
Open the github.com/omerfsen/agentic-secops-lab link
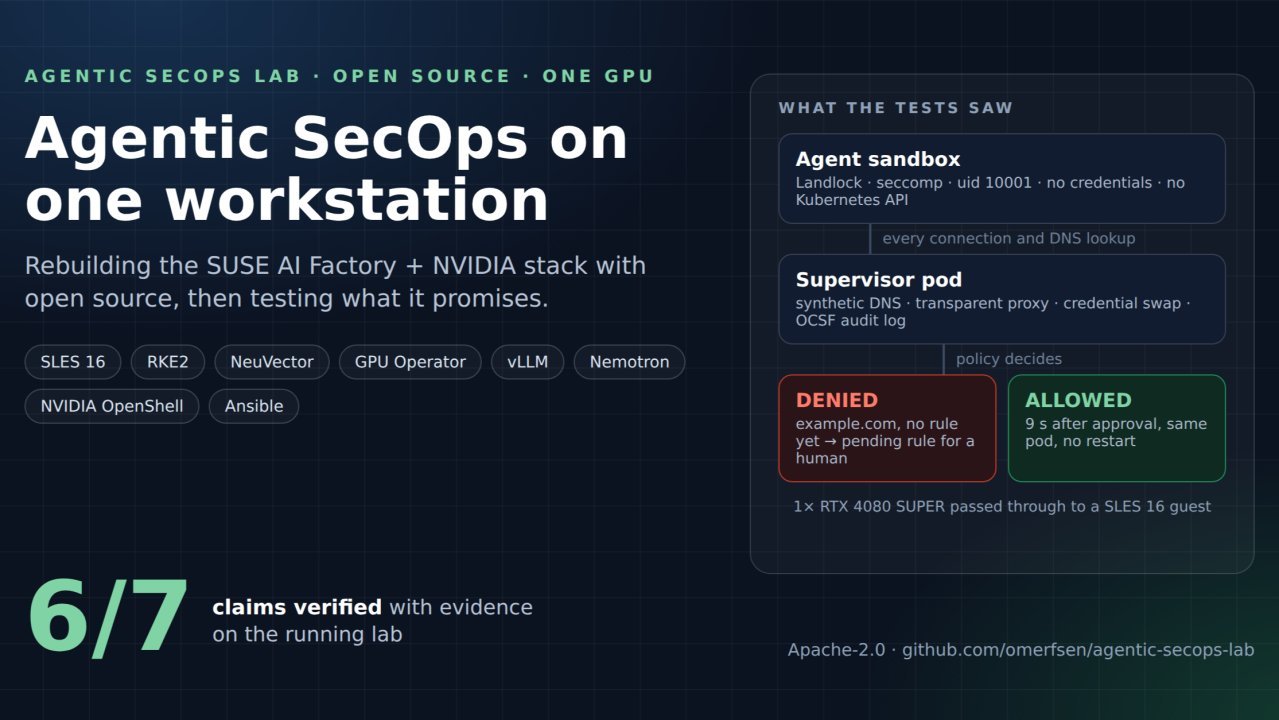[x=1078, y=650]
